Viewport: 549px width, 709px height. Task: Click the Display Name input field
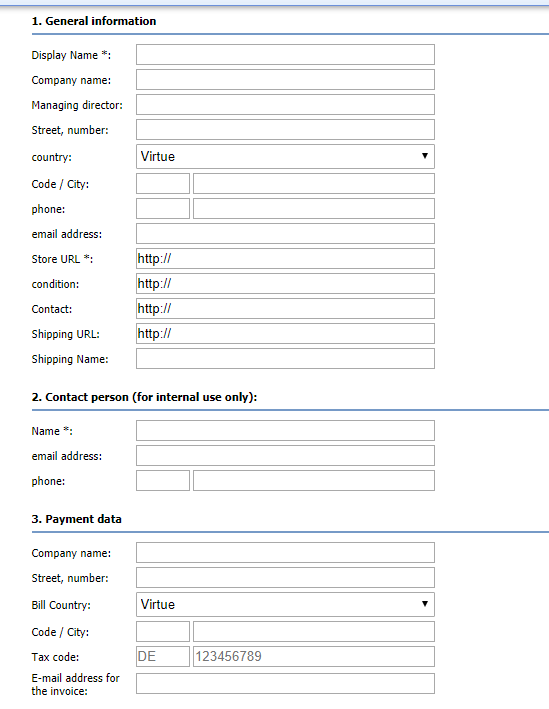(285, 55)
